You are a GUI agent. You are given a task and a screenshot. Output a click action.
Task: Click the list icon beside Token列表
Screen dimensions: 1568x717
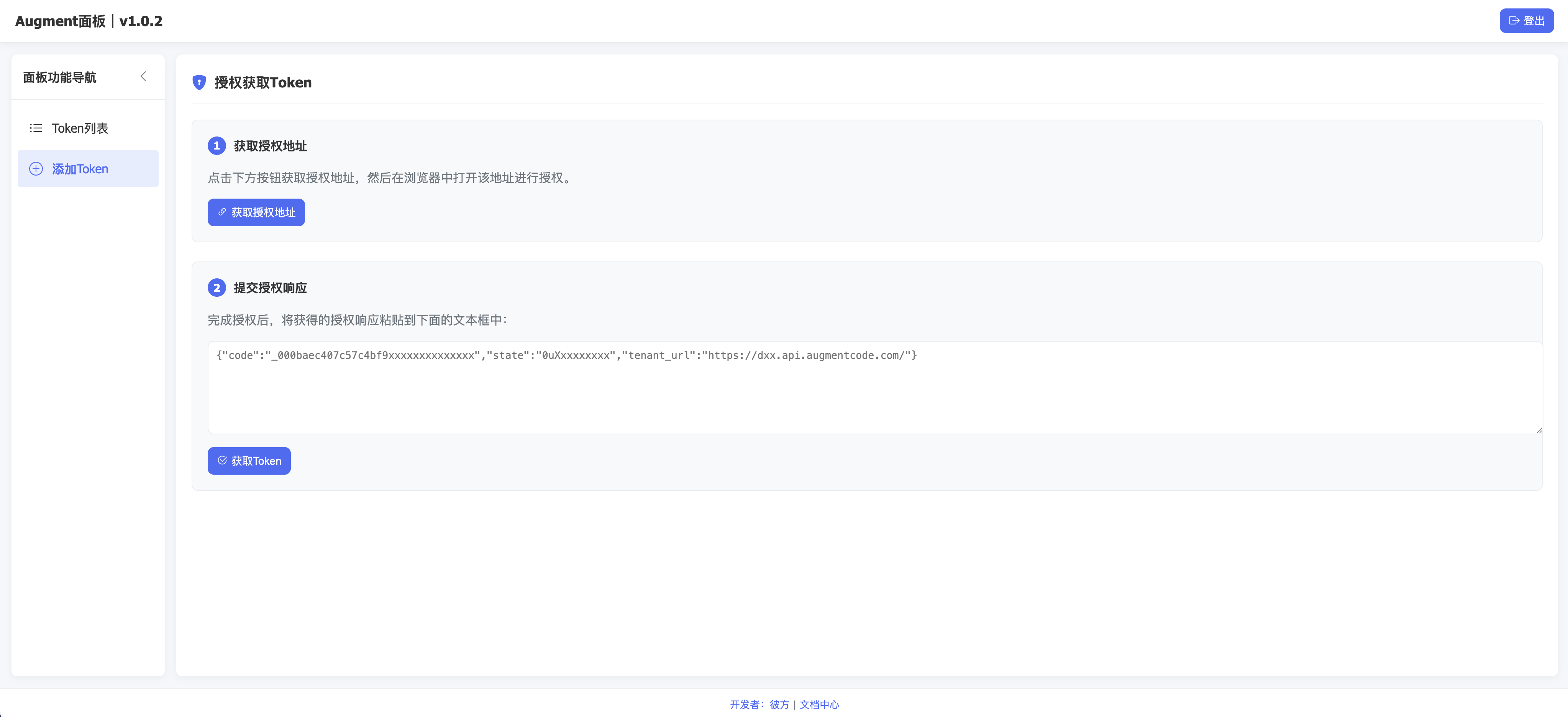[x=36, y=128]
